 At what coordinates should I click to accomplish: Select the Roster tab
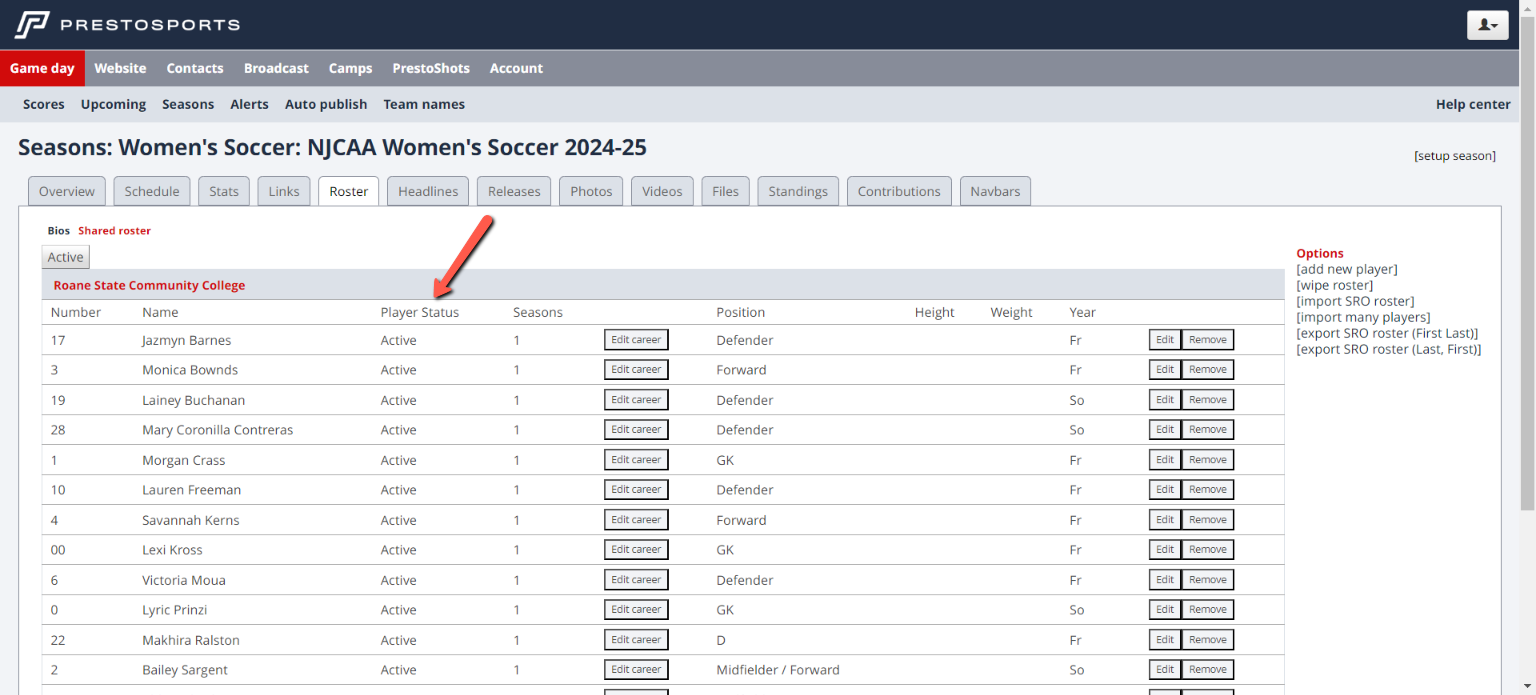pos(349,191)
